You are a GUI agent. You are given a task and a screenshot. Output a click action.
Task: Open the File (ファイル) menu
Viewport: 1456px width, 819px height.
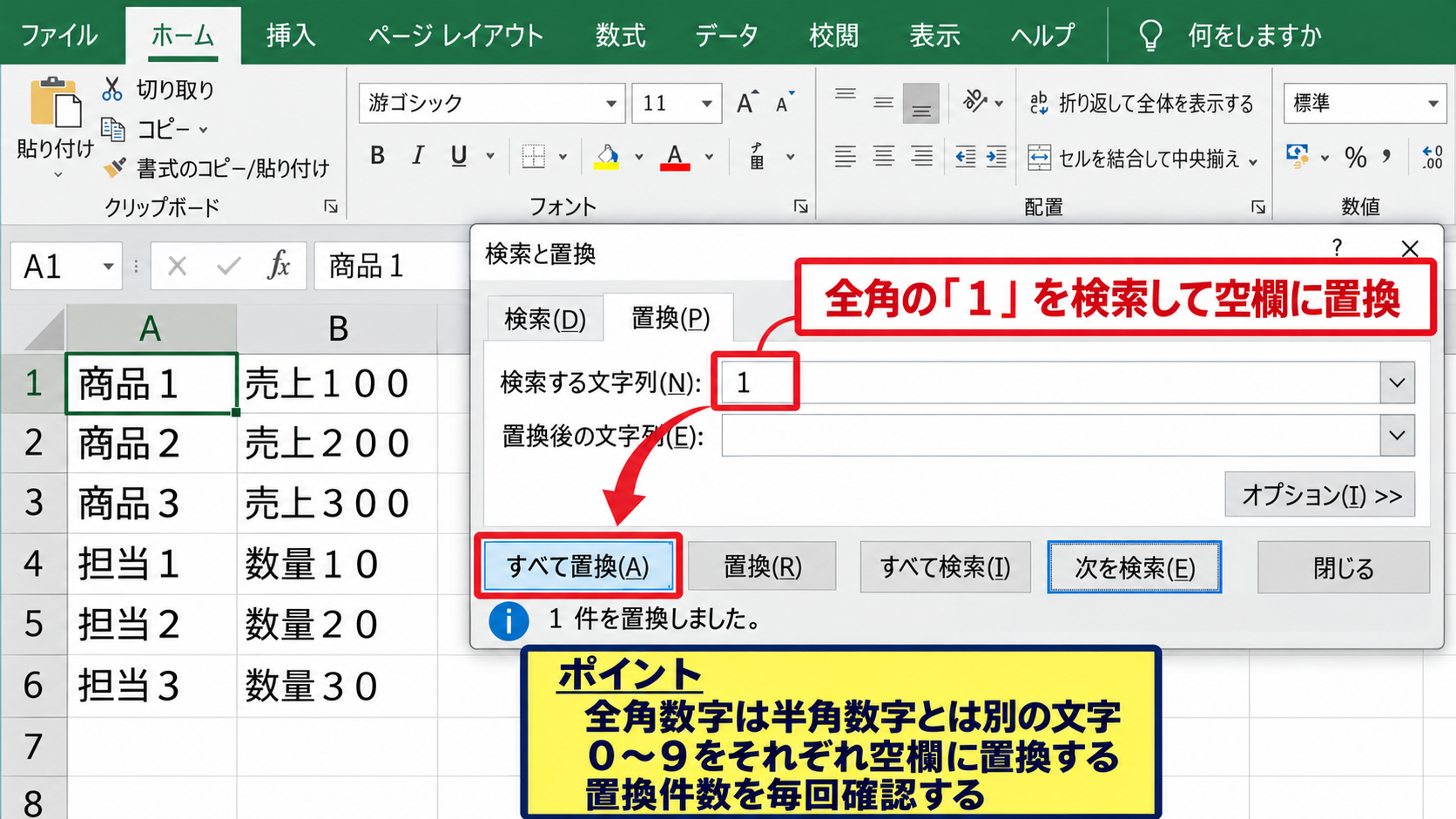[59, 35]
